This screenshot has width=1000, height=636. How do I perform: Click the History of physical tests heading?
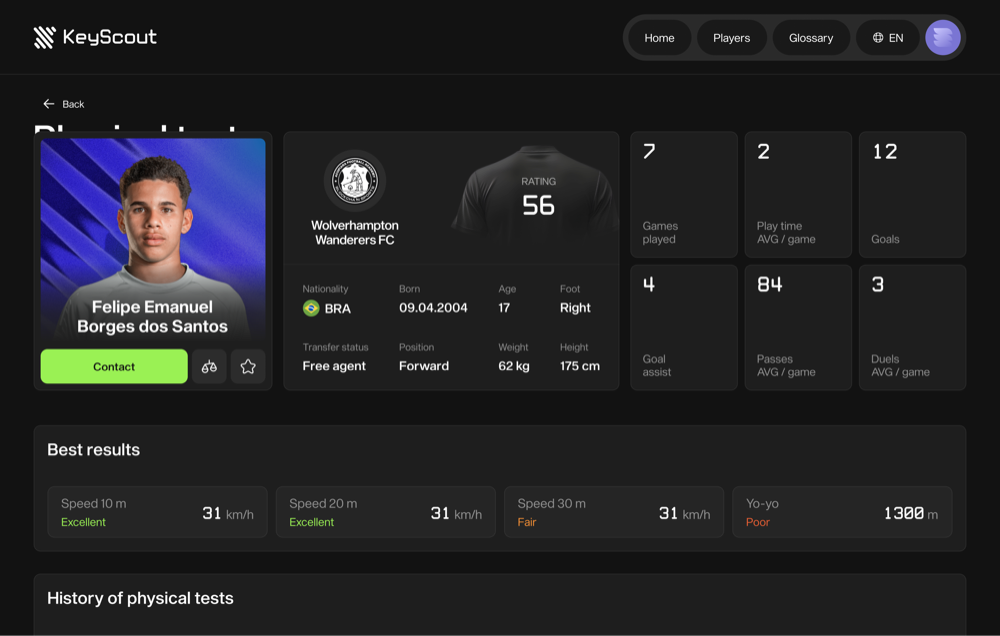[x=140, y=598]
